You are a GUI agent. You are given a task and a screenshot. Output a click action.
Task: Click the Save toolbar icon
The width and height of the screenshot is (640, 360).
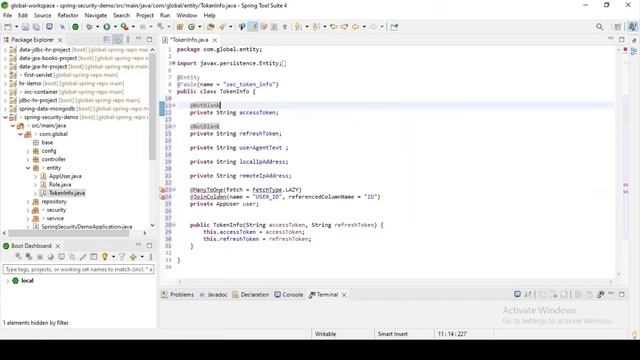(25, 27)
